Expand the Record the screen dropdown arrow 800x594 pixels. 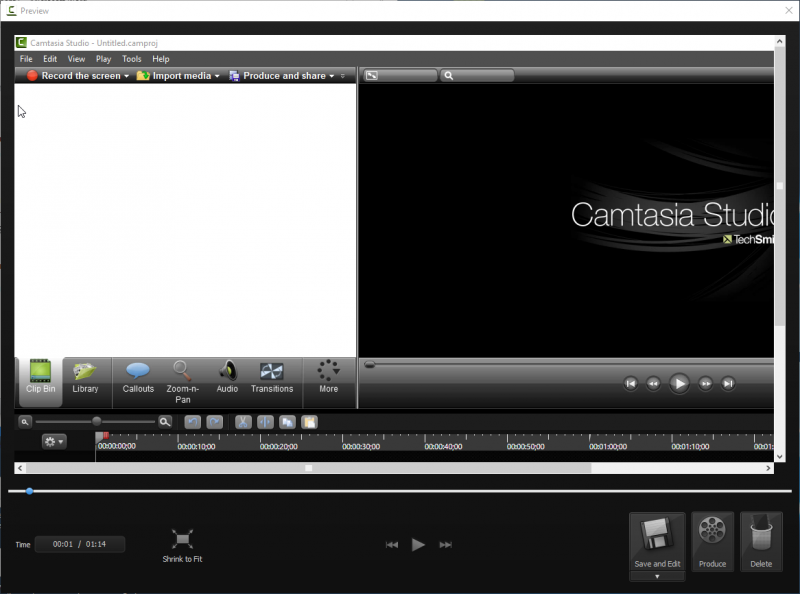[x=127, y=76]
